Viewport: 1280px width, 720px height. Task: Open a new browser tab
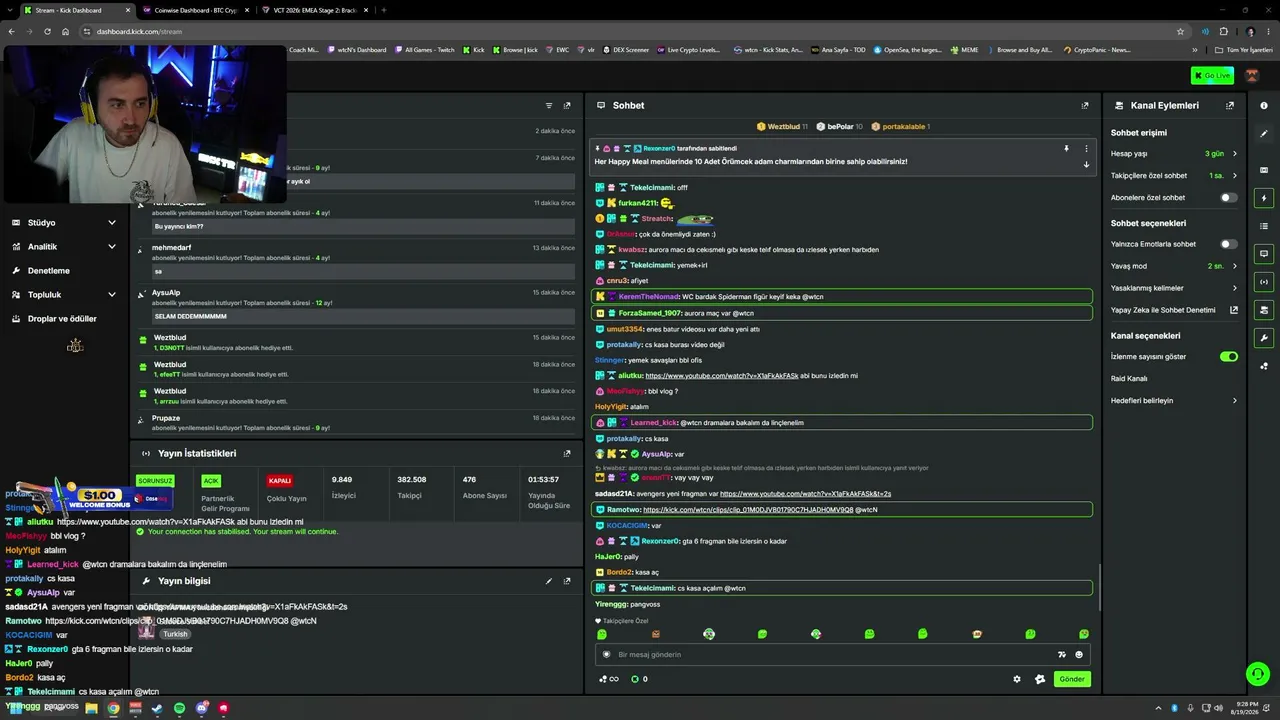(x=384, y=10)
